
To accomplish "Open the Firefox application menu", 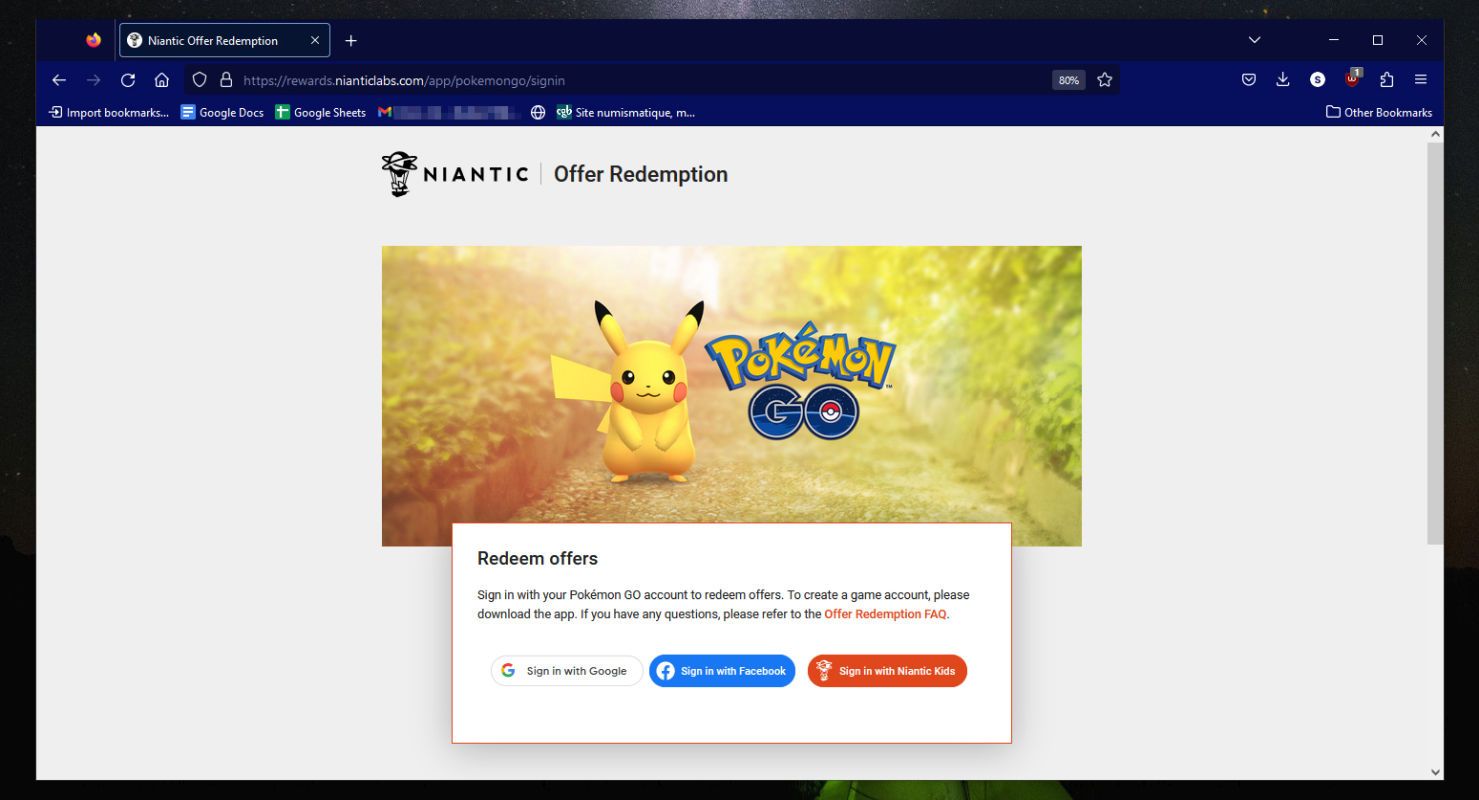I will [1421, 80].
